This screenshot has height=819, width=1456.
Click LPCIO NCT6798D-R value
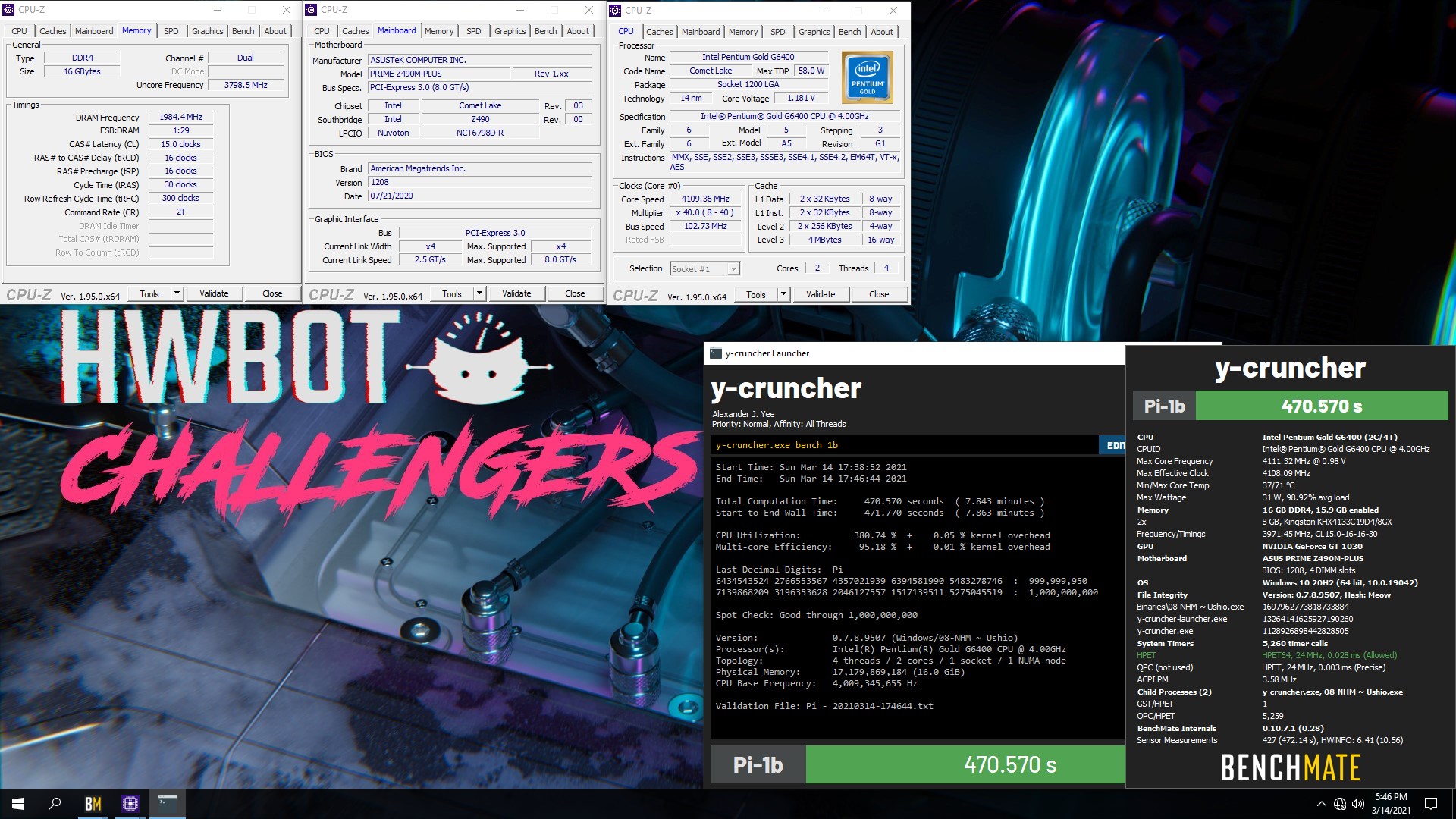pyautogui.click(x=480, y=133)
